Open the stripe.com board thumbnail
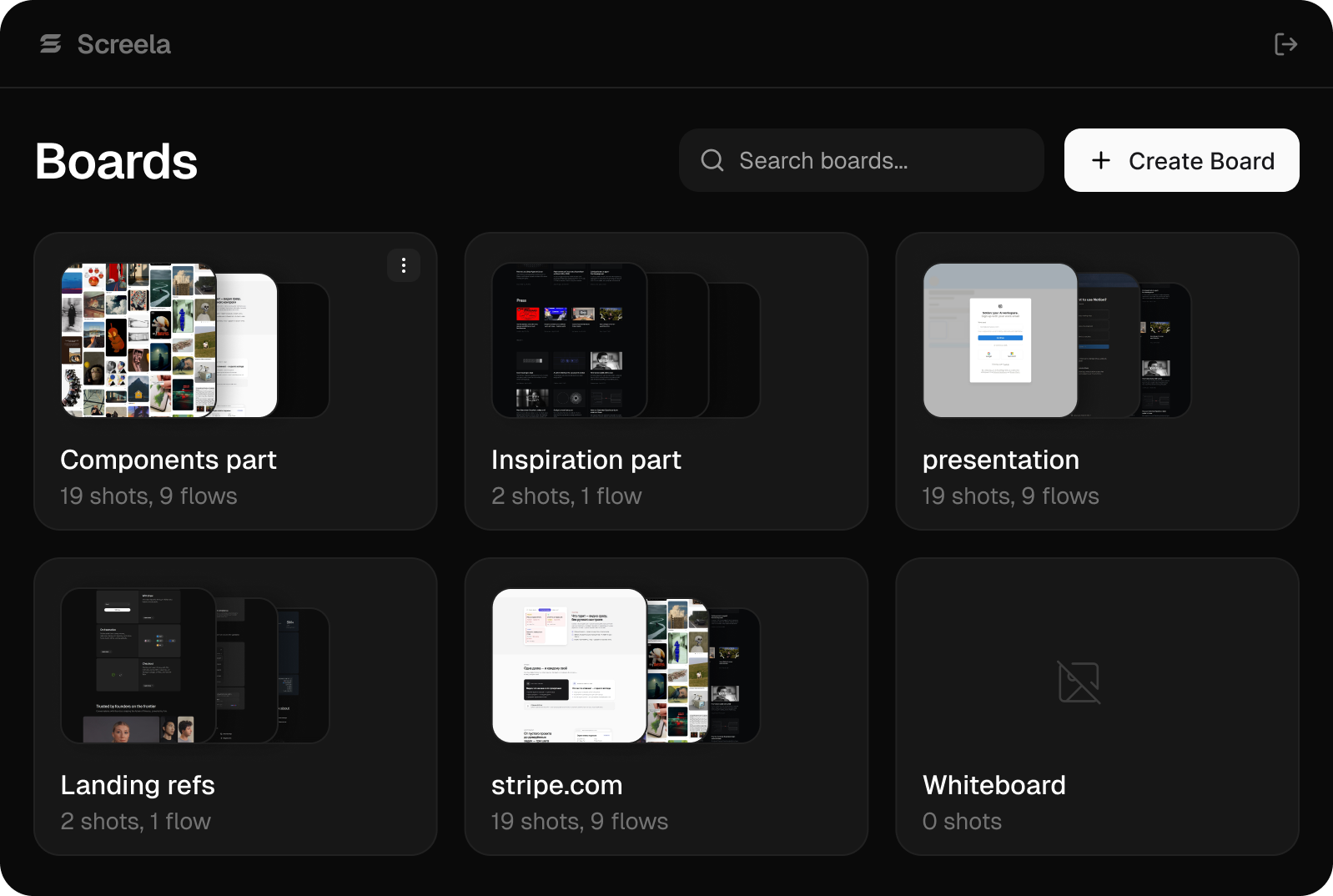The height and width of the screenshot is (896, 1333). pyautogui.click(x=626, y=666)
